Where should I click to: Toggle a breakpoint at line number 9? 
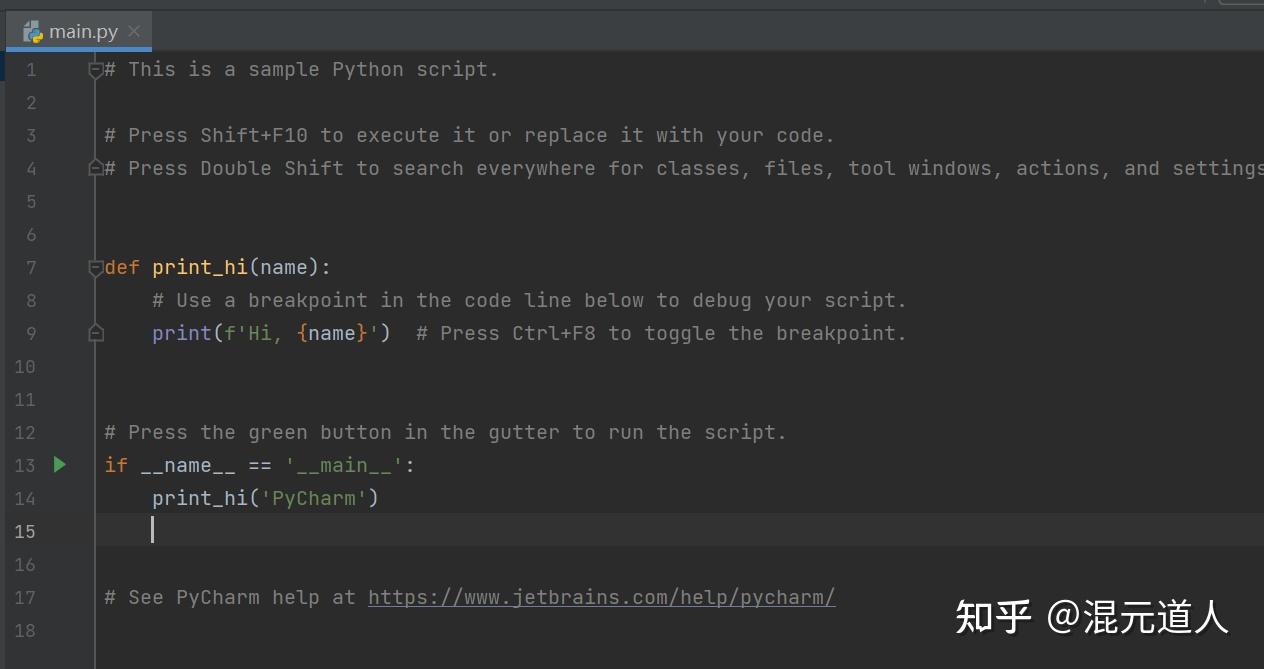(x=30, y=334)
